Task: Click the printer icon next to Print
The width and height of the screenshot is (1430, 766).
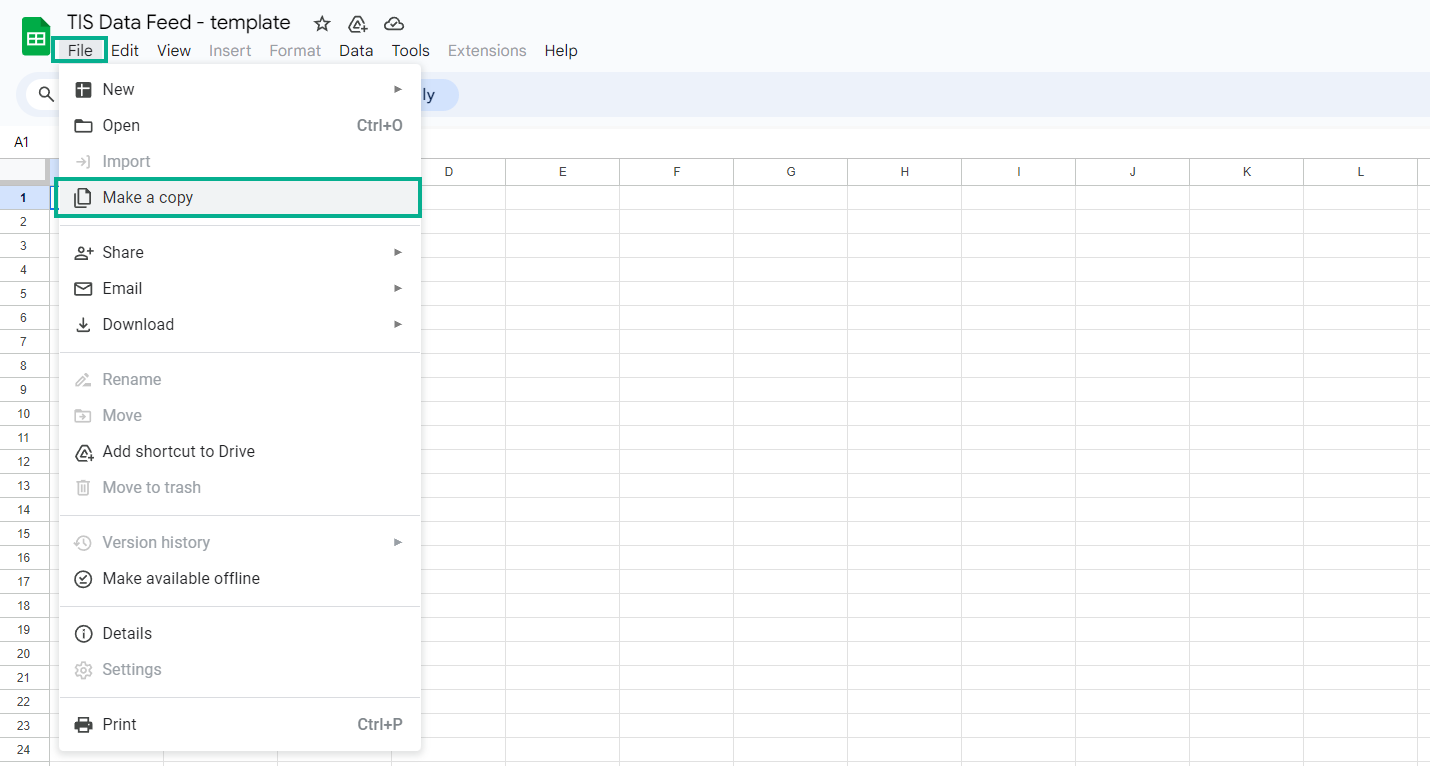Action: point(82,724)
